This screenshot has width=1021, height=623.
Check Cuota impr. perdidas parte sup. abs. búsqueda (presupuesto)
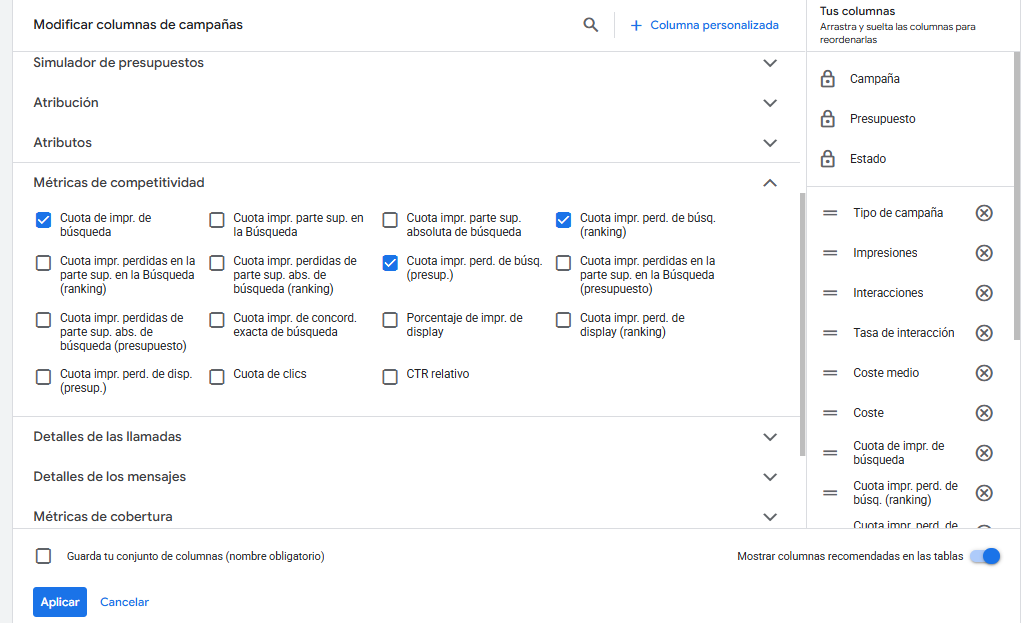pos(44,320)
